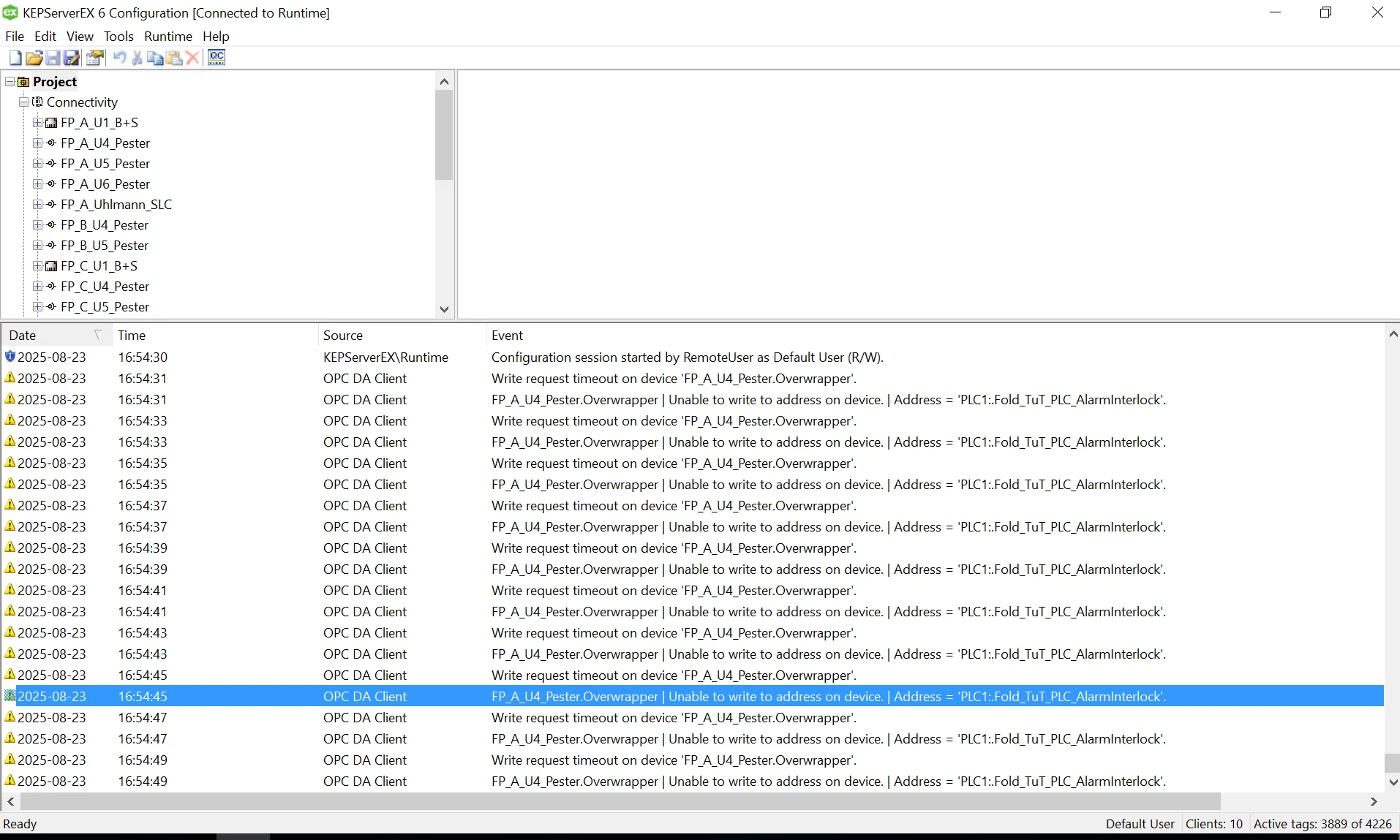Image resolution: width=1400 pixels, height=840 pixels.
Task: Open the File menu
Action: click(15, 37)
